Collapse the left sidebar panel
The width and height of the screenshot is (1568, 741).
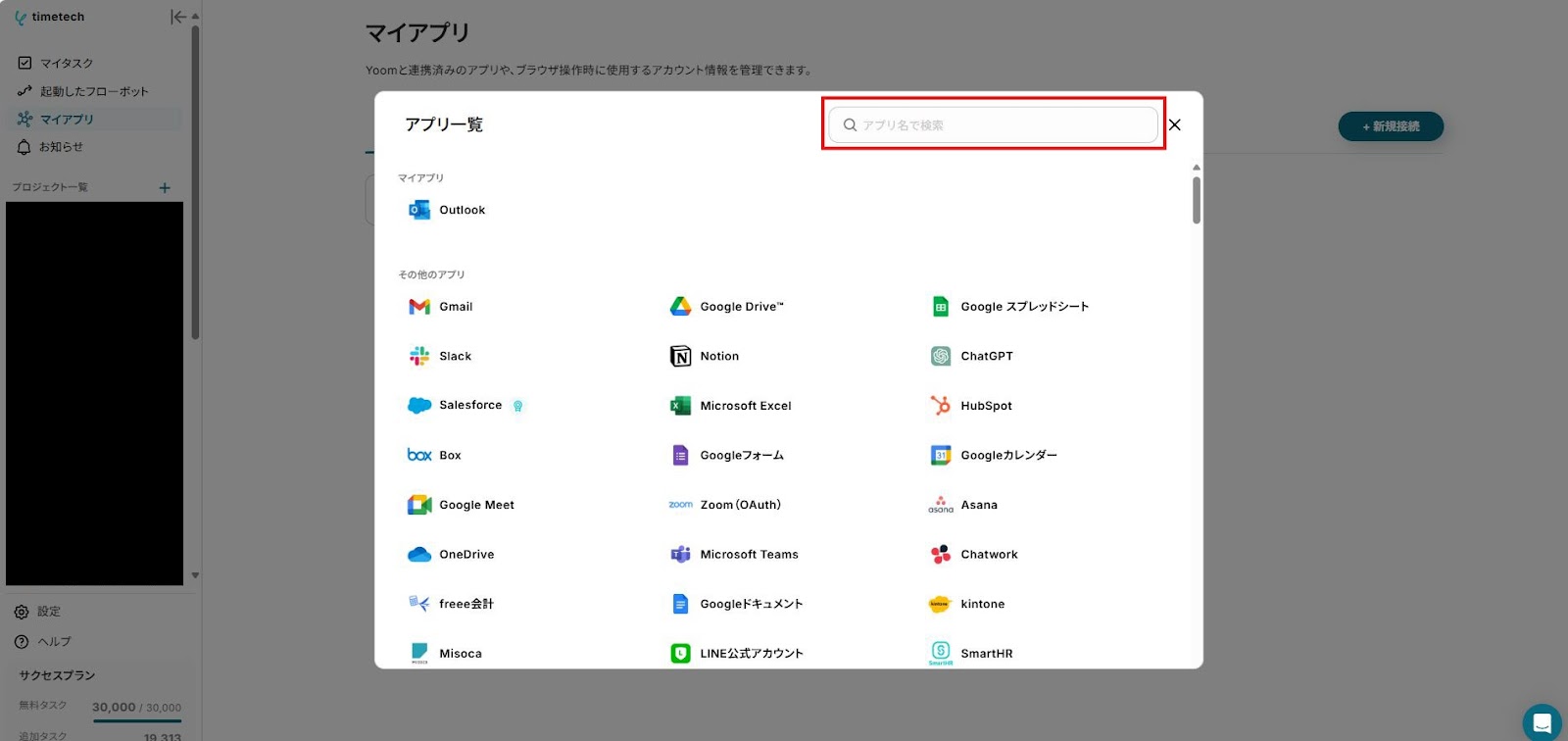[177, 17]
